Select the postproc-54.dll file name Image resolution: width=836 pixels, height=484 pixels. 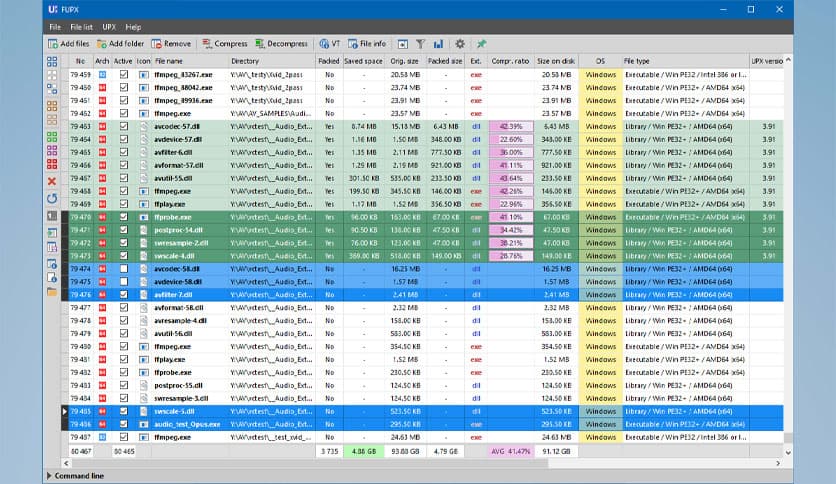click(x=178, y=230)
